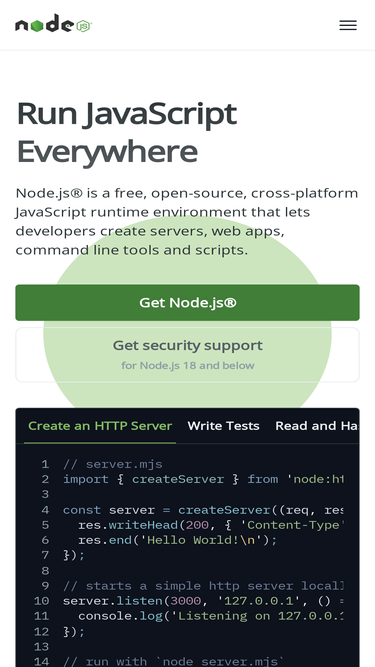
Task: Click the import createServer code line
Action: (x=203, y=479)
